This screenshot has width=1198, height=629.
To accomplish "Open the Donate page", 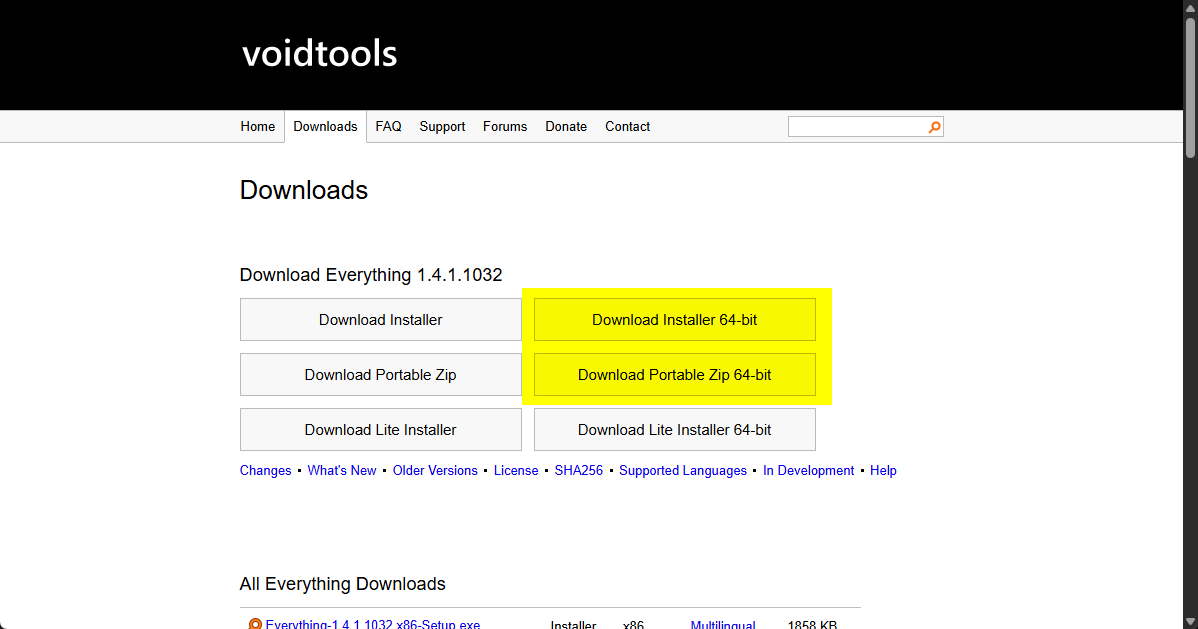I will tap(565, 127).
